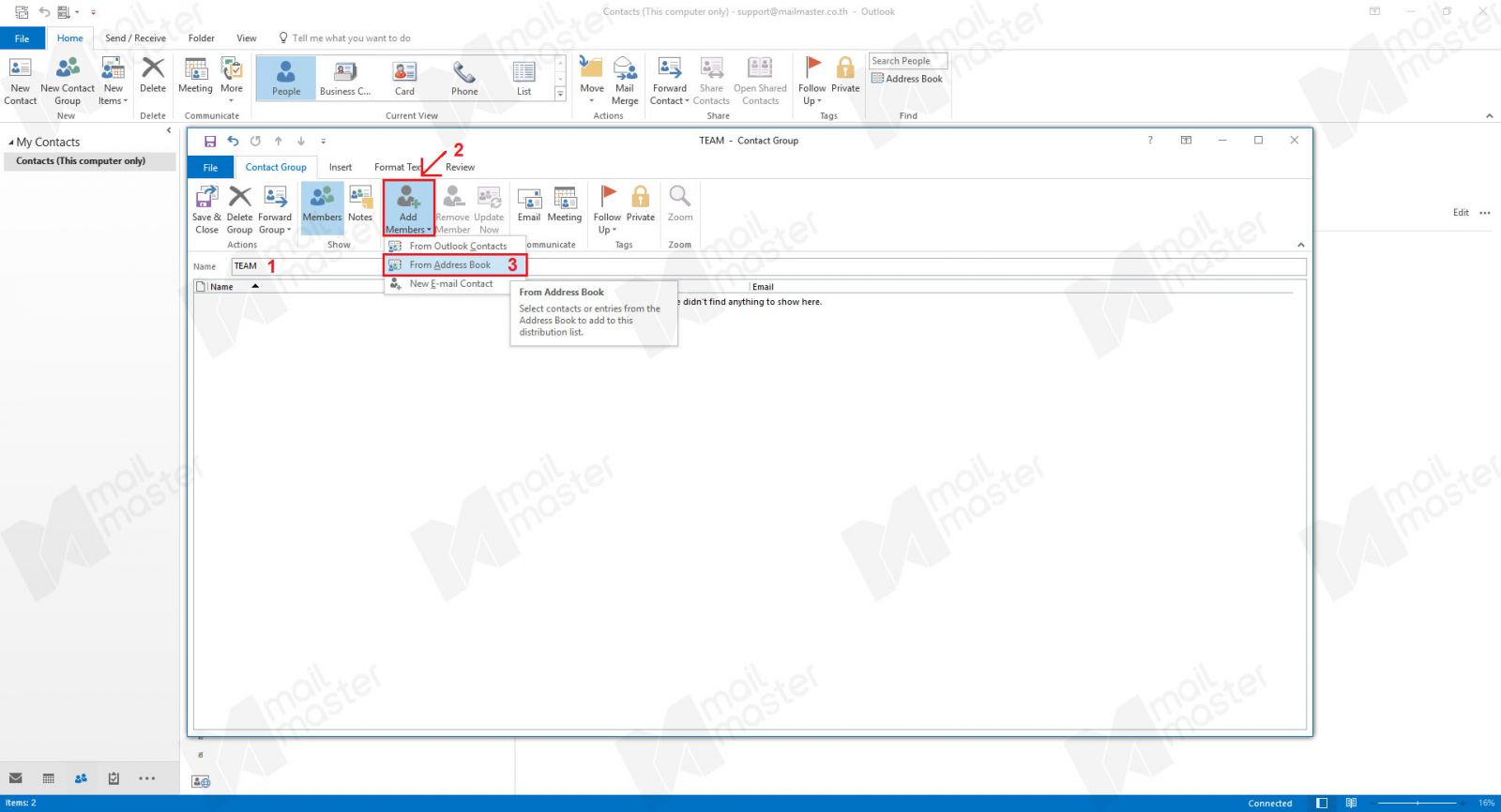Screen dimensions: 1501x812
Task: Click Next Item down arrow
Action: point(301,141)
